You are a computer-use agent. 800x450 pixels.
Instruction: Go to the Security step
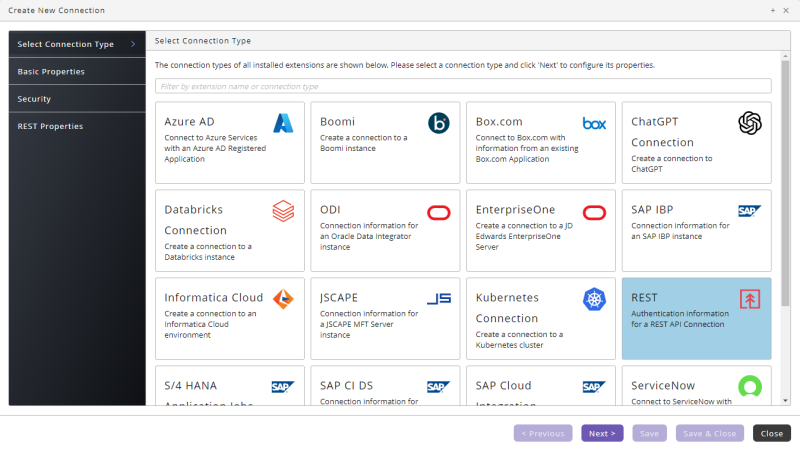pyautogui.click(x=77, y=98)
